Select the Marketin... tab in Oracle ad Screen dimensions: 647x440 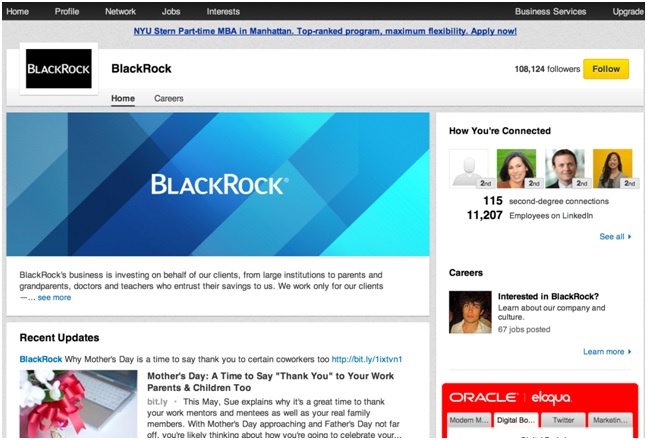(x=610, y=420)
